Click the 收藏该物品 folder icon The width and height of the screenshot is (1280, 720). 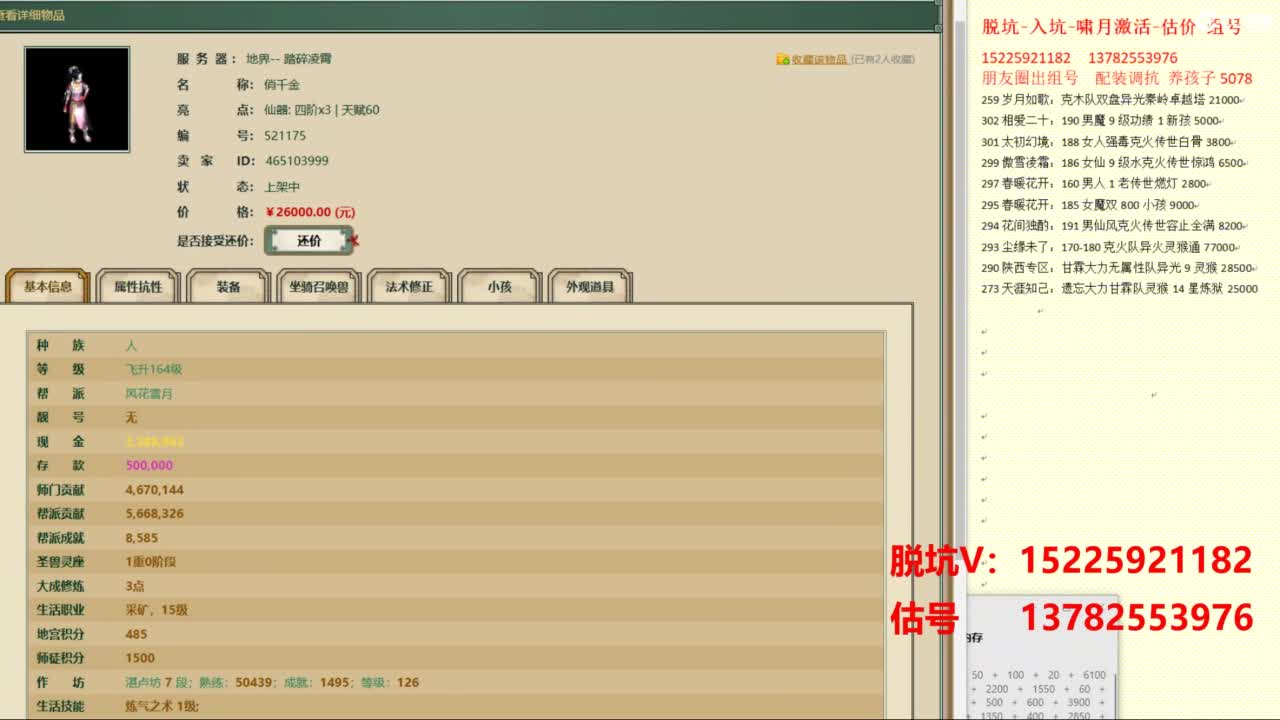coord(782,60)
